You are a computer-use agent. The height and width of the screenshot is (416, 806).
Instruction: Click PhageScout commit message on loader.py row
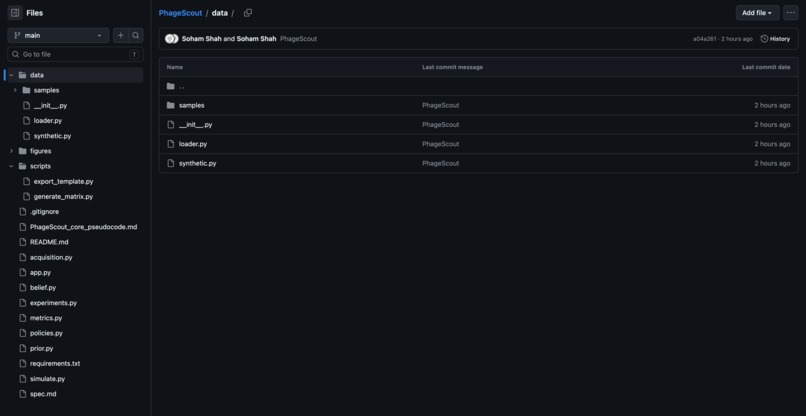pos(441,144)
